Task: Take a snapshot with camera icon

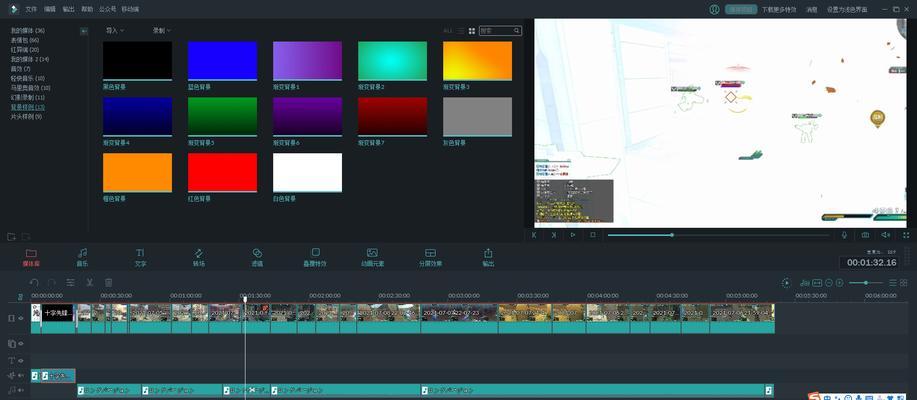Action: point(865,235)
